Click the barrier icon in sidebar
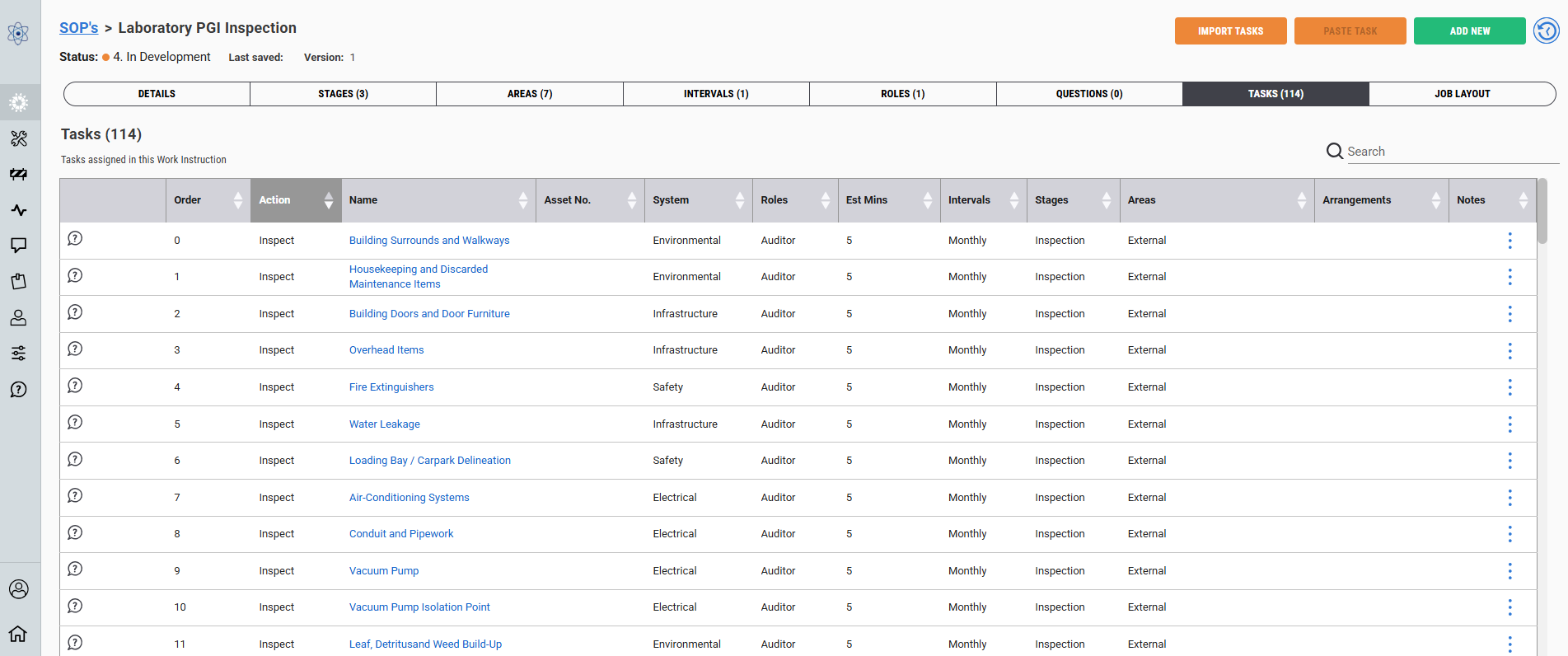Screen dimensions: 1568x656 (x=19, y=174)
